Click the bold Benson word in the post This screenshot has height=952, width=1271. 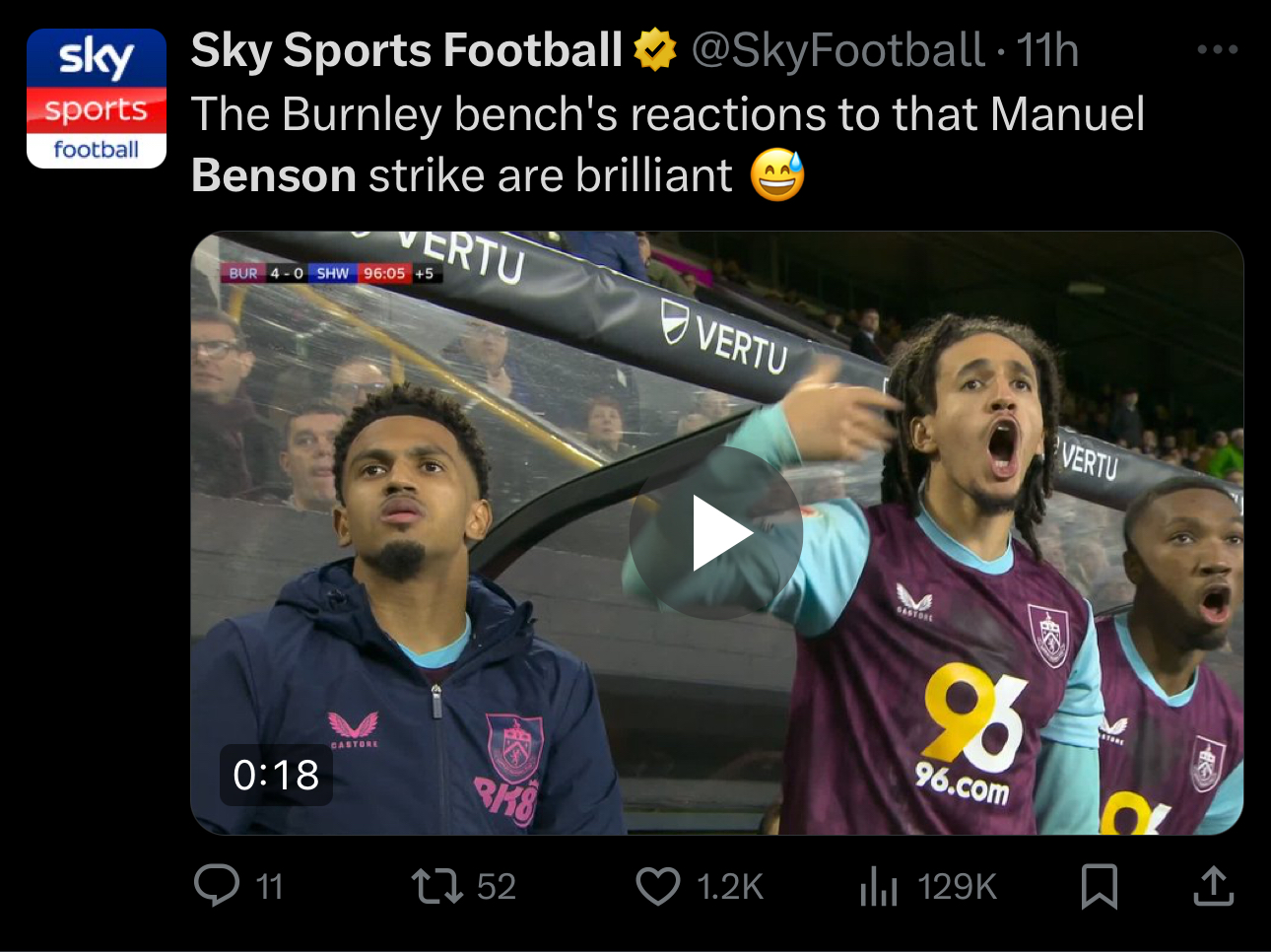pos(274,176)
